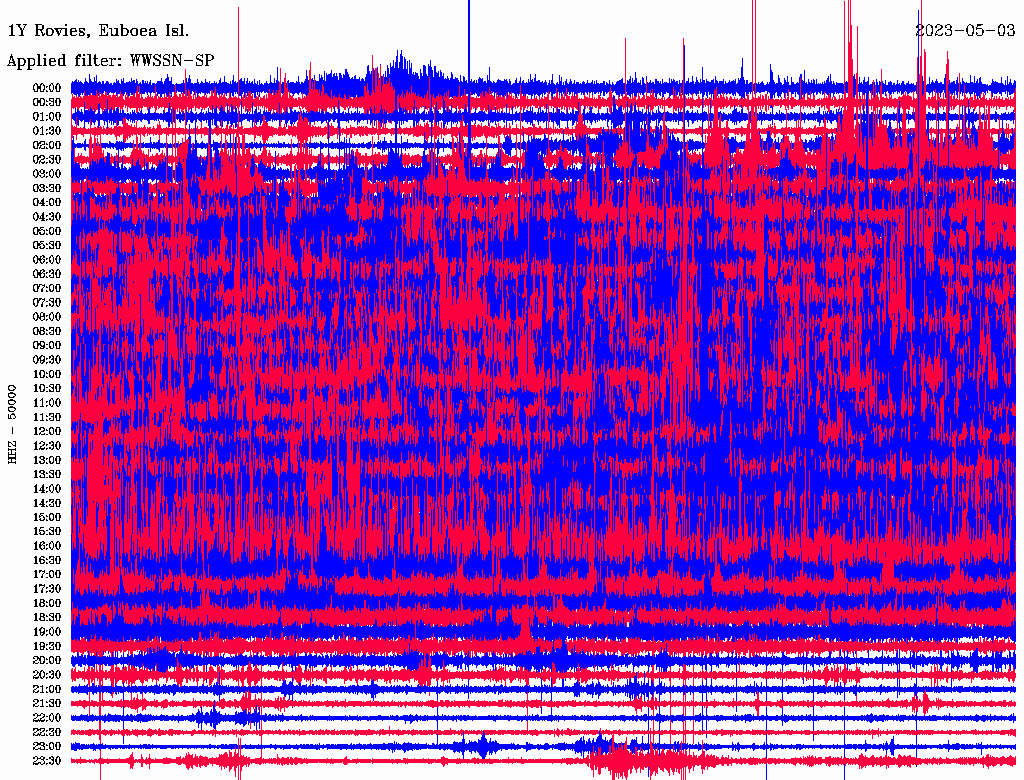
Task: Click the 07:30 time marker
Action: coord(47,302)
